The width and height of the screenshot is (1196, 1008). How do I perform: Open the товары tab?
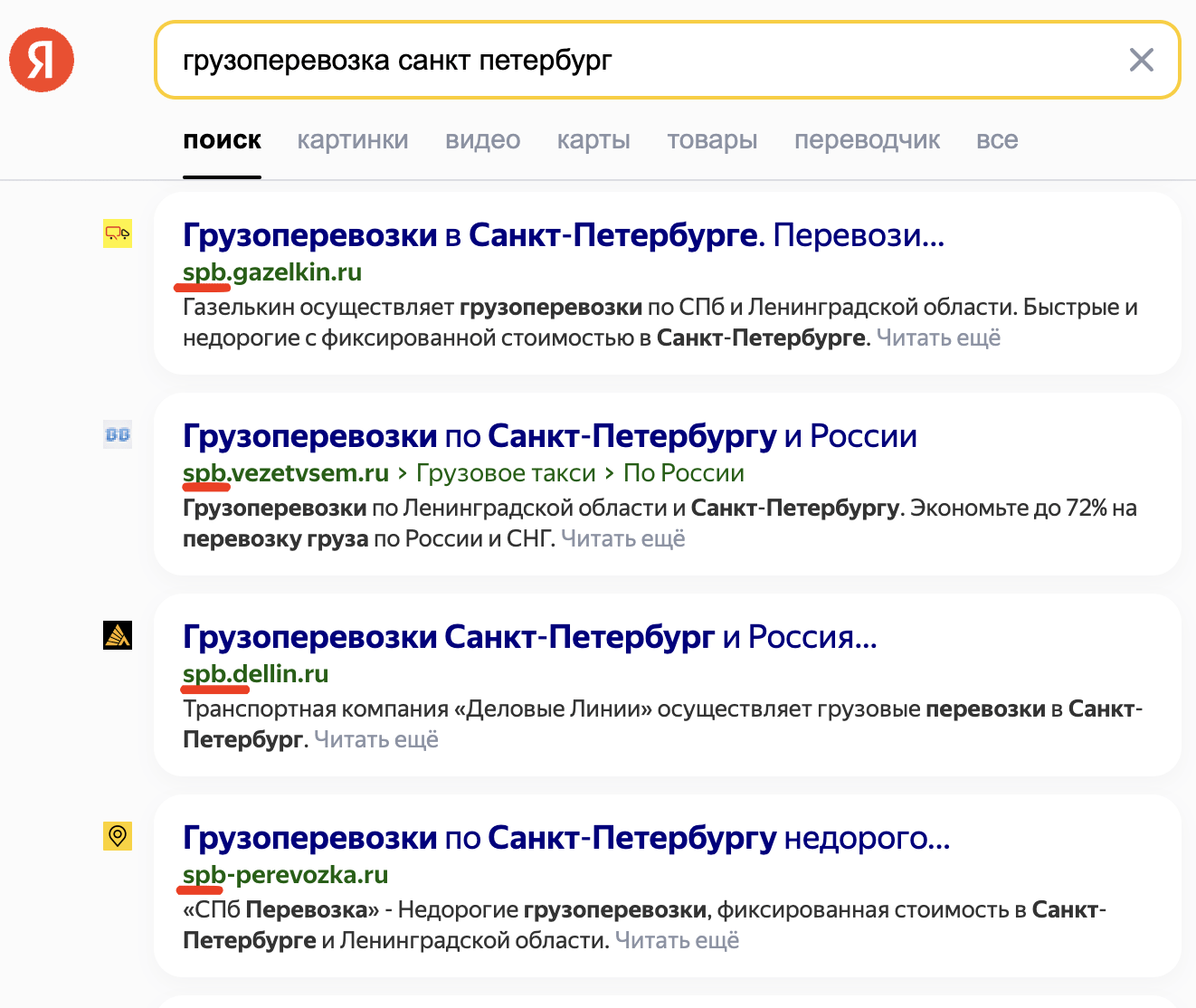(712, 140)
